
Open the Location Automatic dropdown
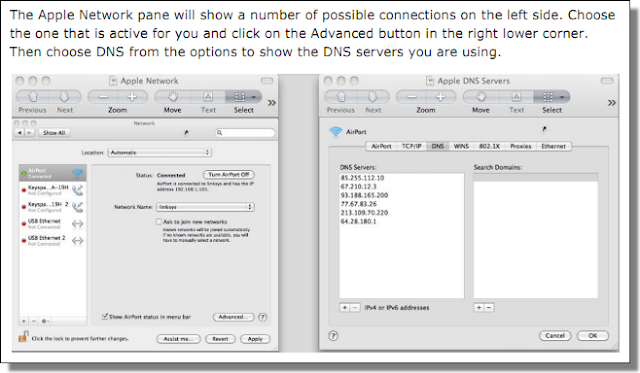160,152
